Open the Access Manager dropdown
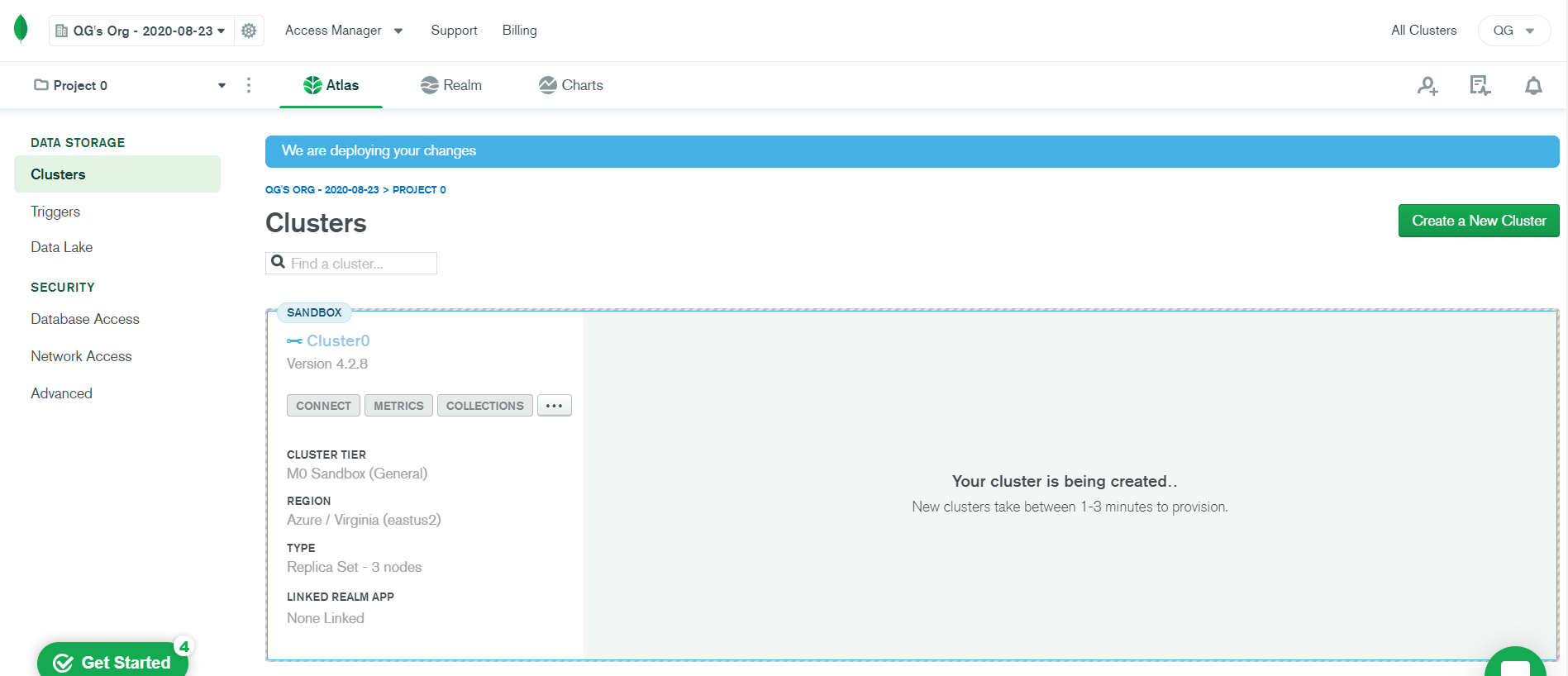Image resolution: width=1568 pixels, height=676 pixels. 344,31
